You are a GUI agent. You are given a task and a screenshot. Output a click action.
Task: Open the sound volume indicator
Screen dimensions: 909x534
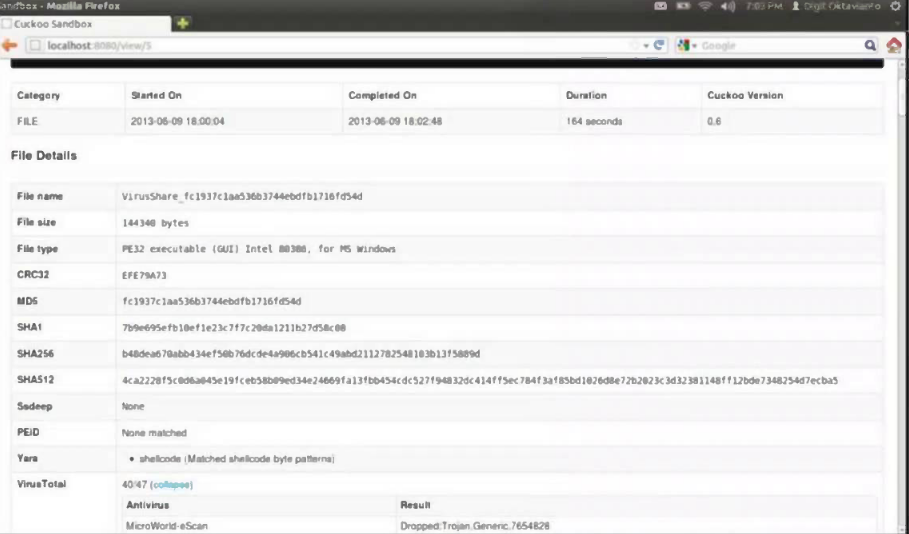click(728, 6)
